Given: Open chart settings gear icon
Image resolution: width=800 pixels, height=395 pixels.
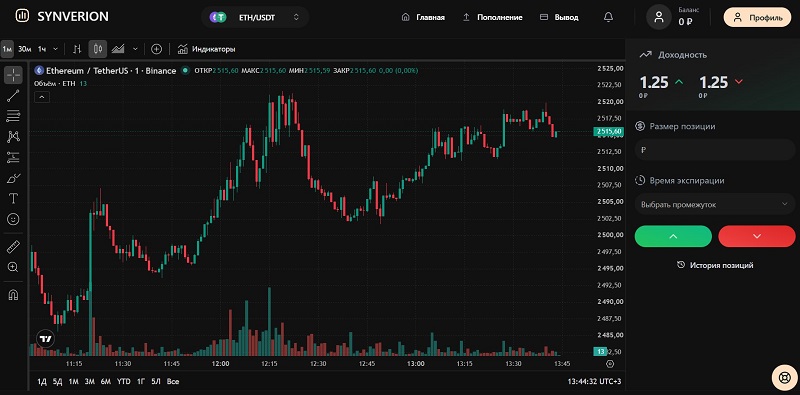Looking at the screenshot, I should pyautogui.click(x=610, y=364).
